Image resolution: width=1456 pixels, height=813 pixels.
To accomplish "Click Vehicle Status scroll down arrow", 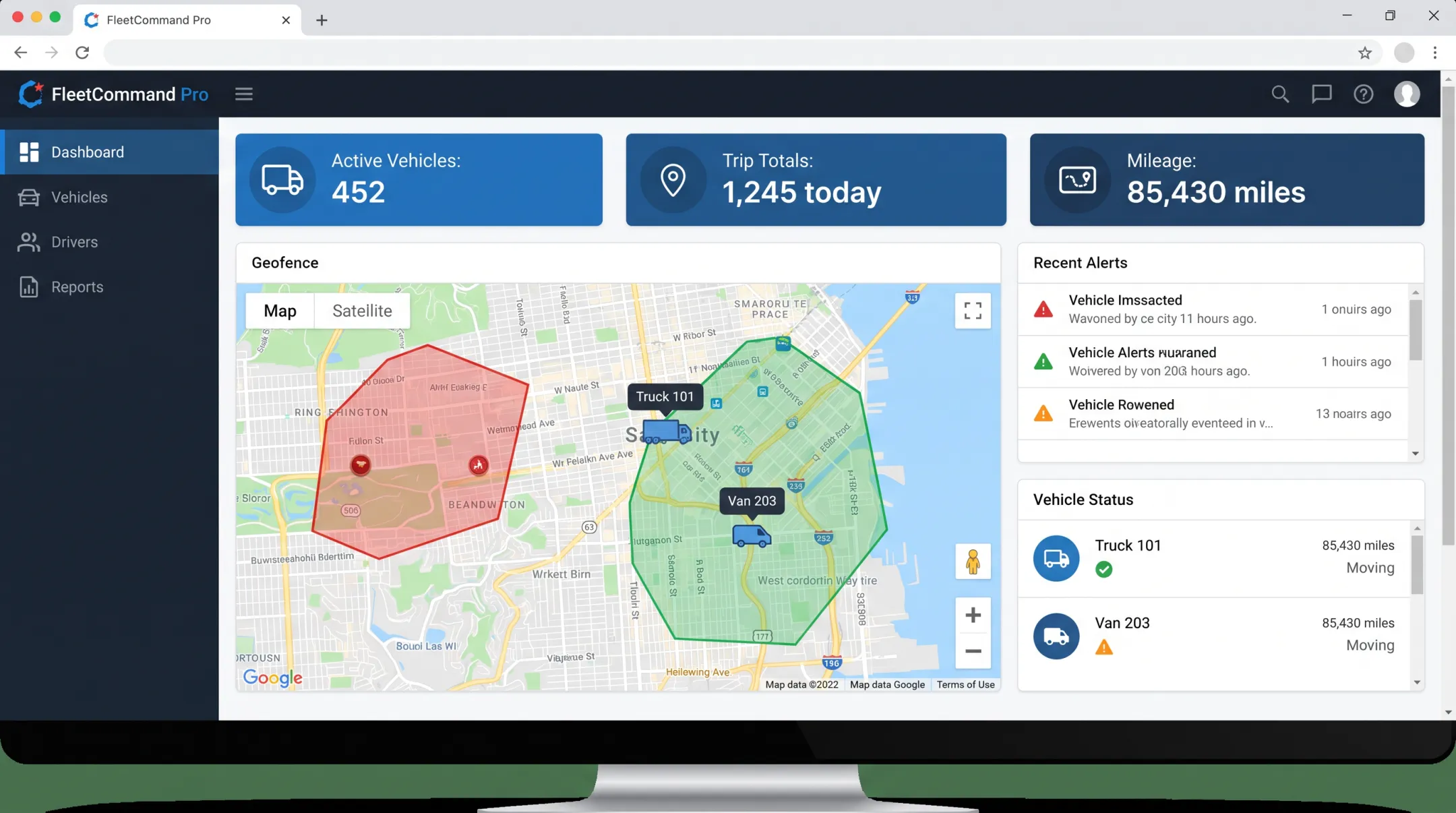I will [1417, 682].
